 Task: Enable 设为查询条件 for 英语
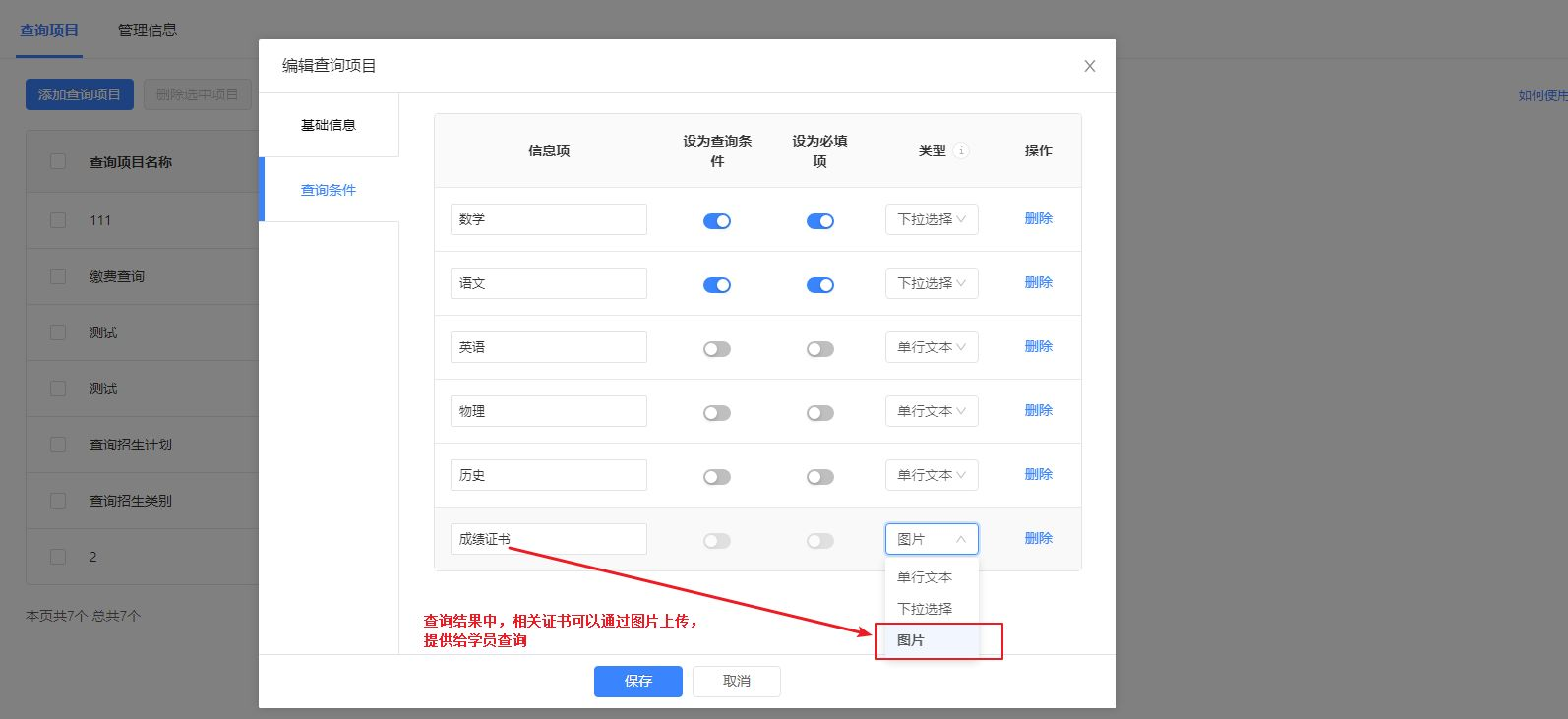pos(717,349)
